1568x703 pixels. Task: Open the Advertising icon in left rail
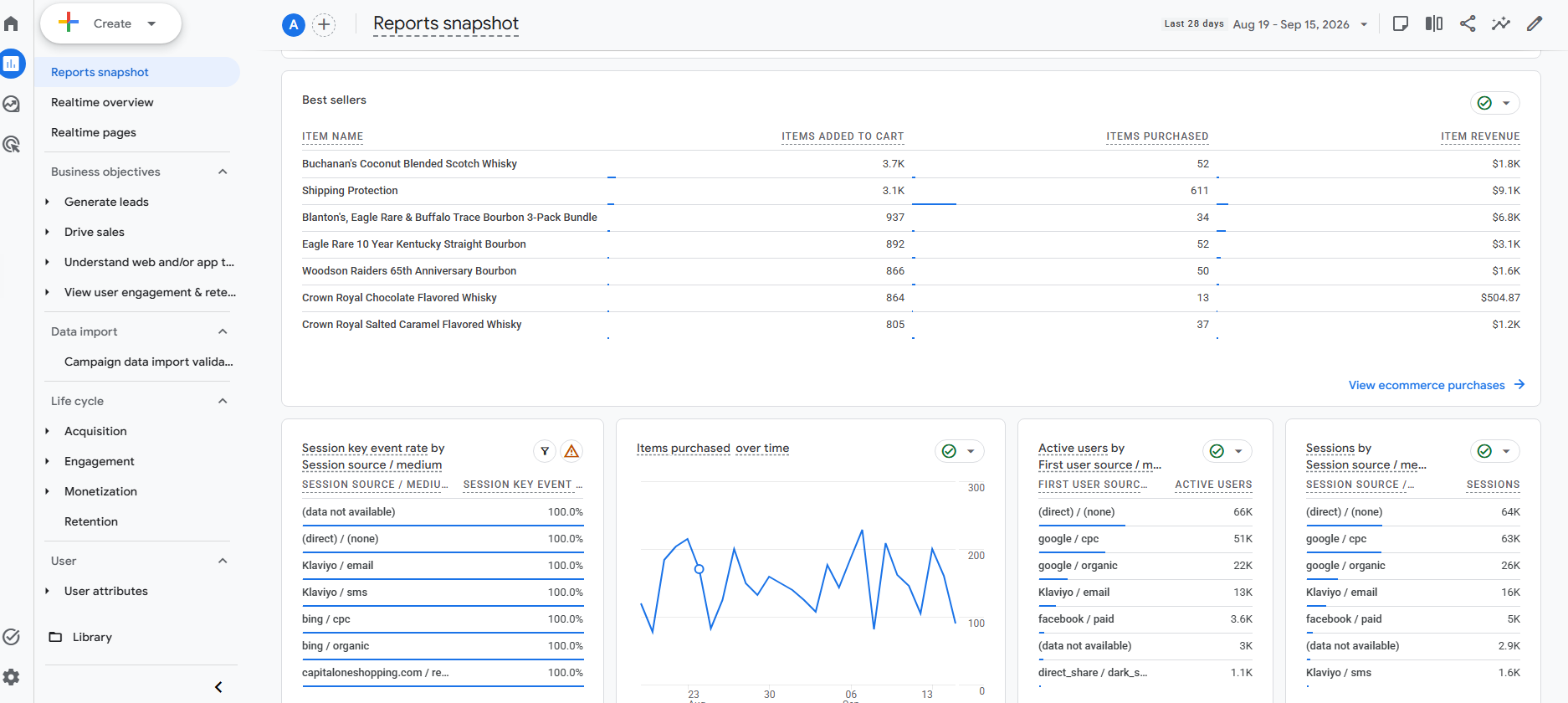pyautogui.click(x=11, y=144)
